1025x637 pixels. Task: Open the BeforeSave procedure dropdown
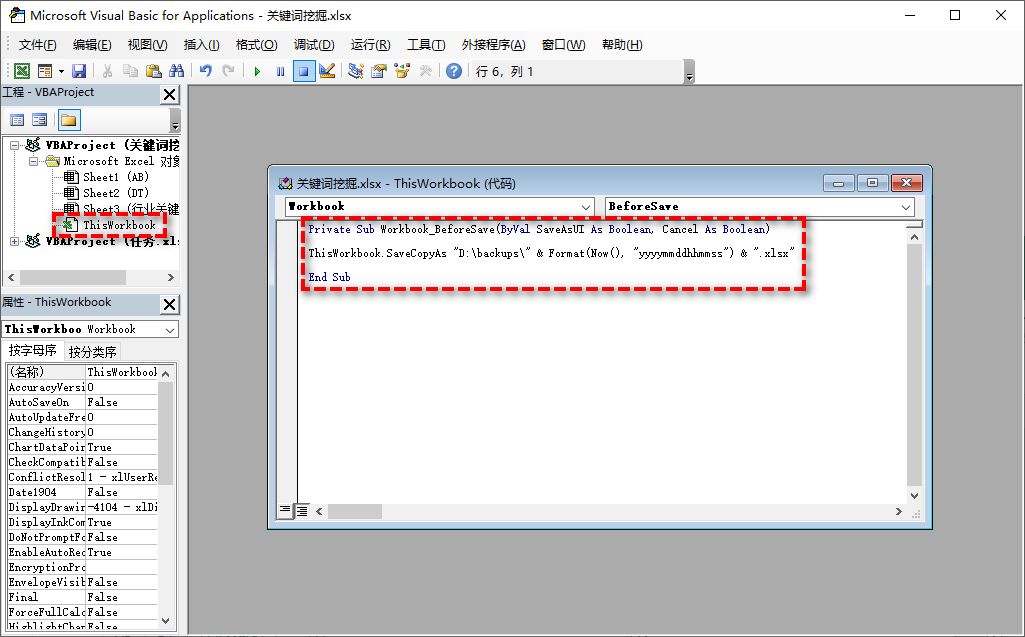905,207
